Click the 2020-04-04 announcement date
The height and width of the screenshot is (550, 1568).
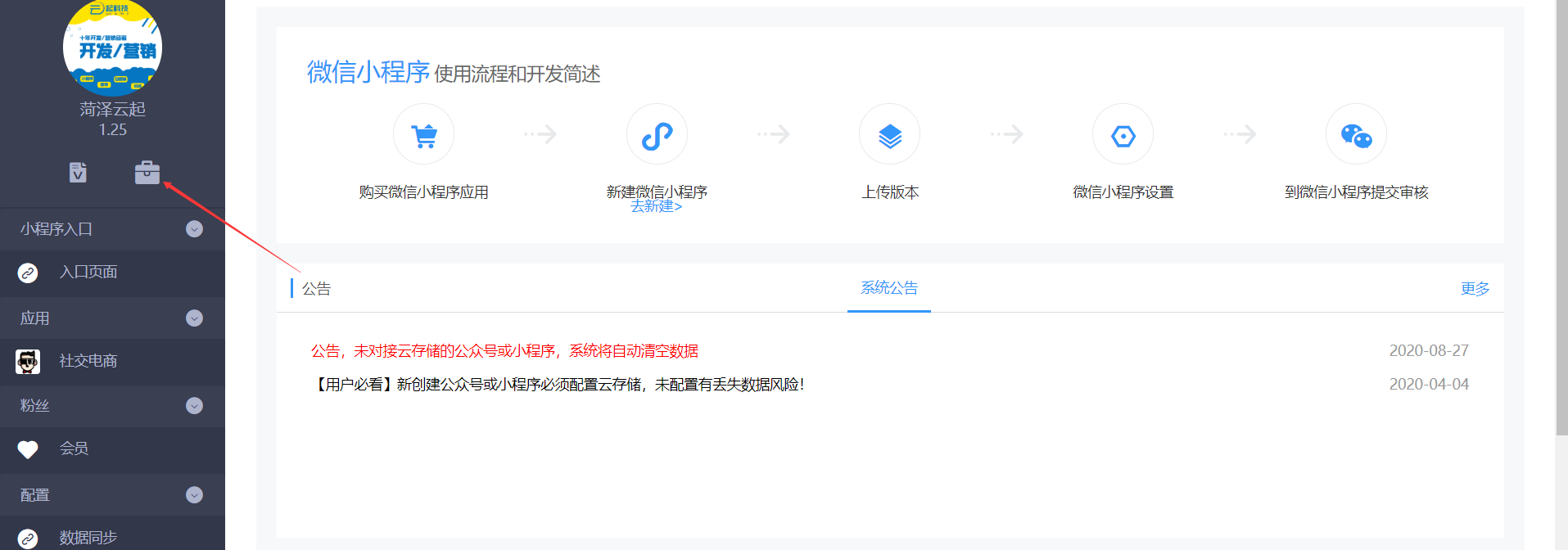click(1429, 385)
